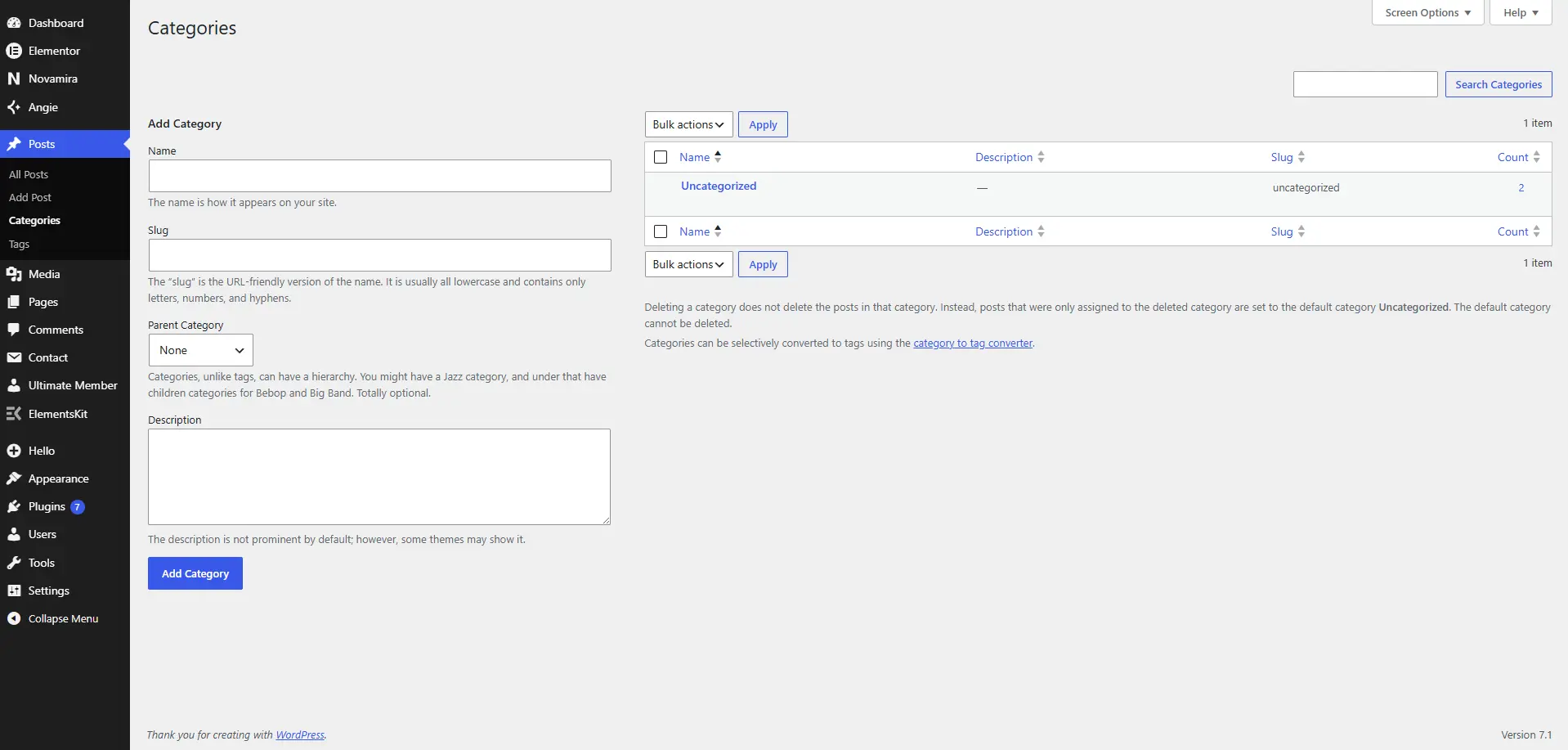
Task: Focus the Description textarea
Action: tap(379, 477)
